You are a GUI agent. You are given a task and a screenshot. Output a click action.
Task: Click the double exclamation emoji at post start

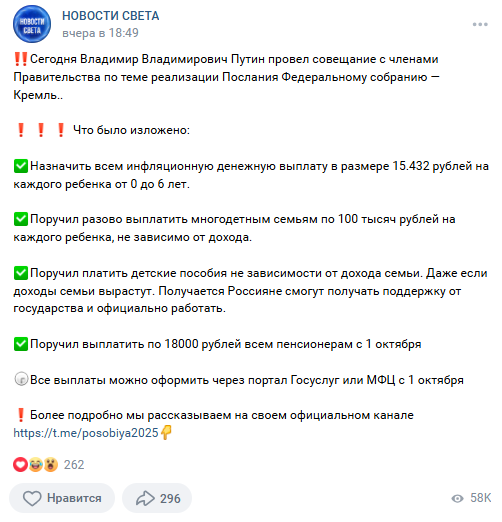[21, 59]
